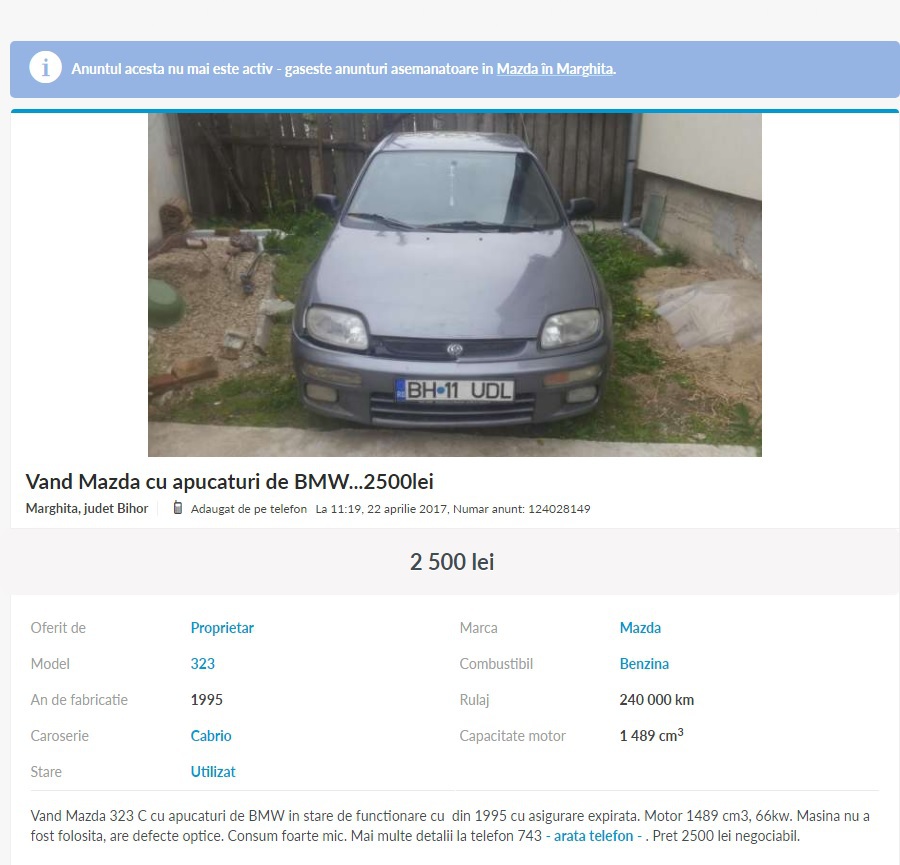Image resolution: width=900 pixels, height=865 pixels.
Task: Click the listing title Vand Mazda cu apucaturi
Action: [x=230, y=482]
